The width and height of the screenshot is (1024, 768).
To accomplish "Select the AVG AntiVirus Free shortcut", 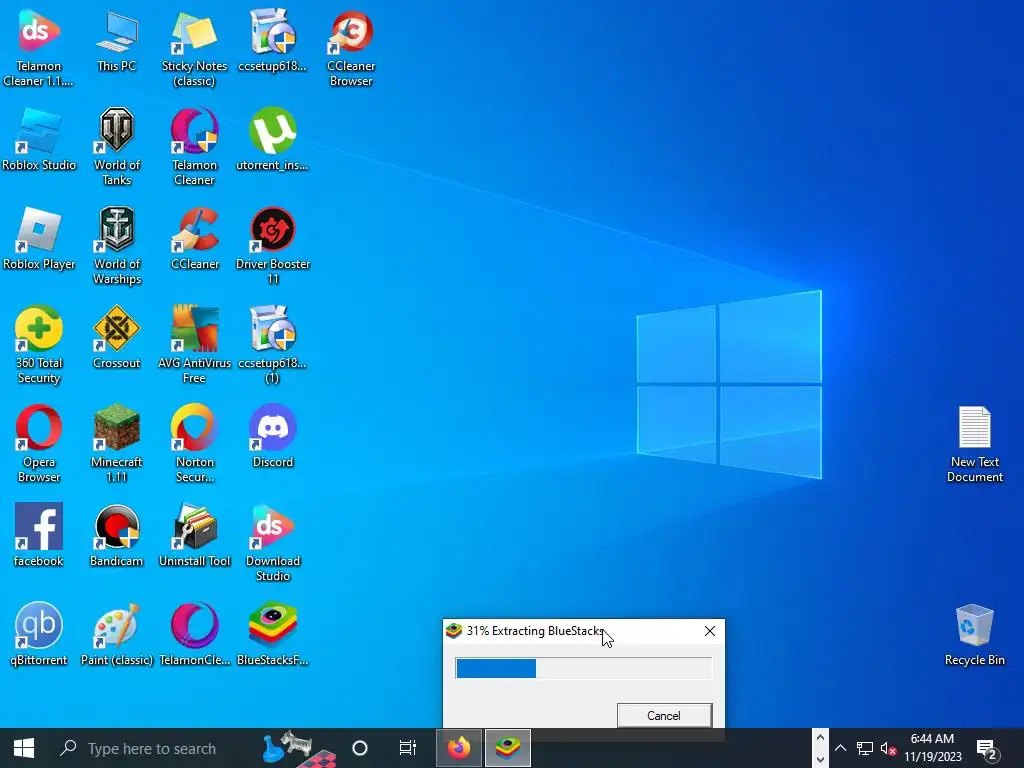I will 195,345.
